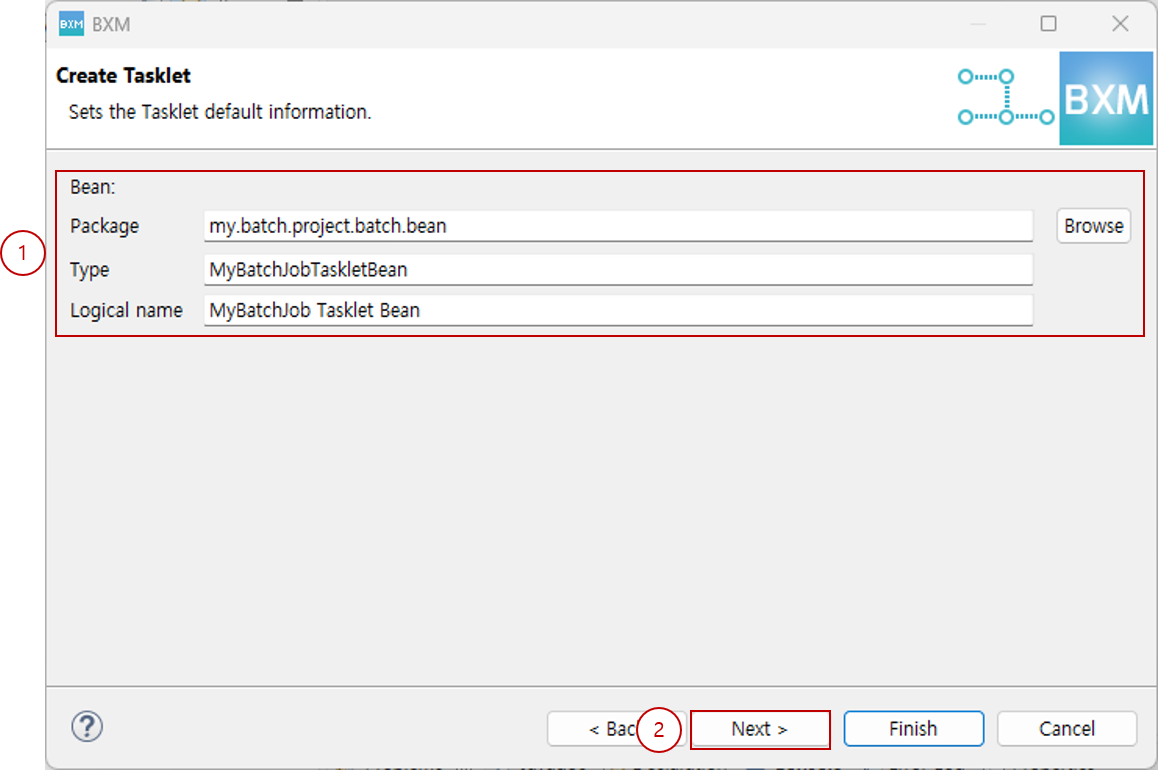Click the "Logical name" field label
Screen dimensions: 1158x770
[126, 311]
